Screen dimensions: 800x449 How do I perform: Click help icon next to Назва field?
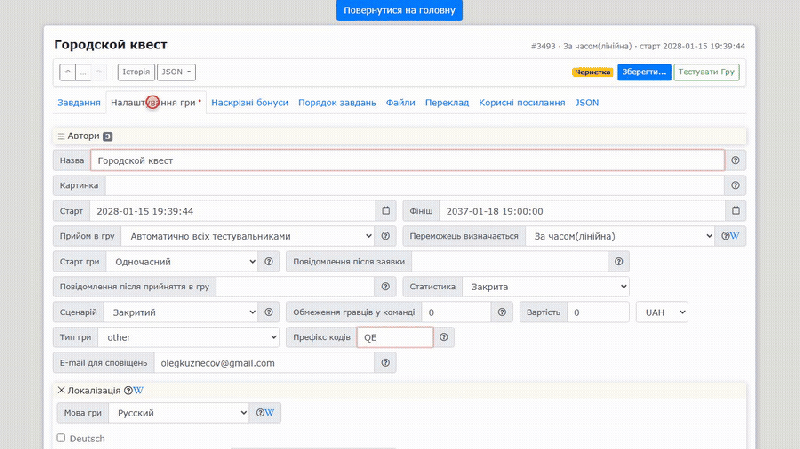tap(735, 160)
